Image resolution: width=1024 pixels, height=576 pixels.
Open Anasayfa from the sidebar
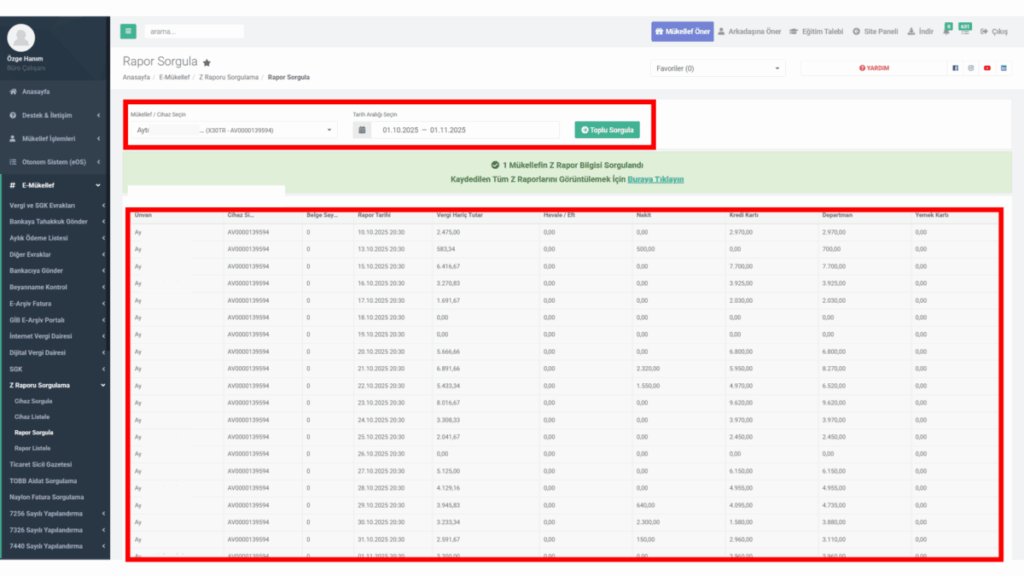(x=55, y=92)
